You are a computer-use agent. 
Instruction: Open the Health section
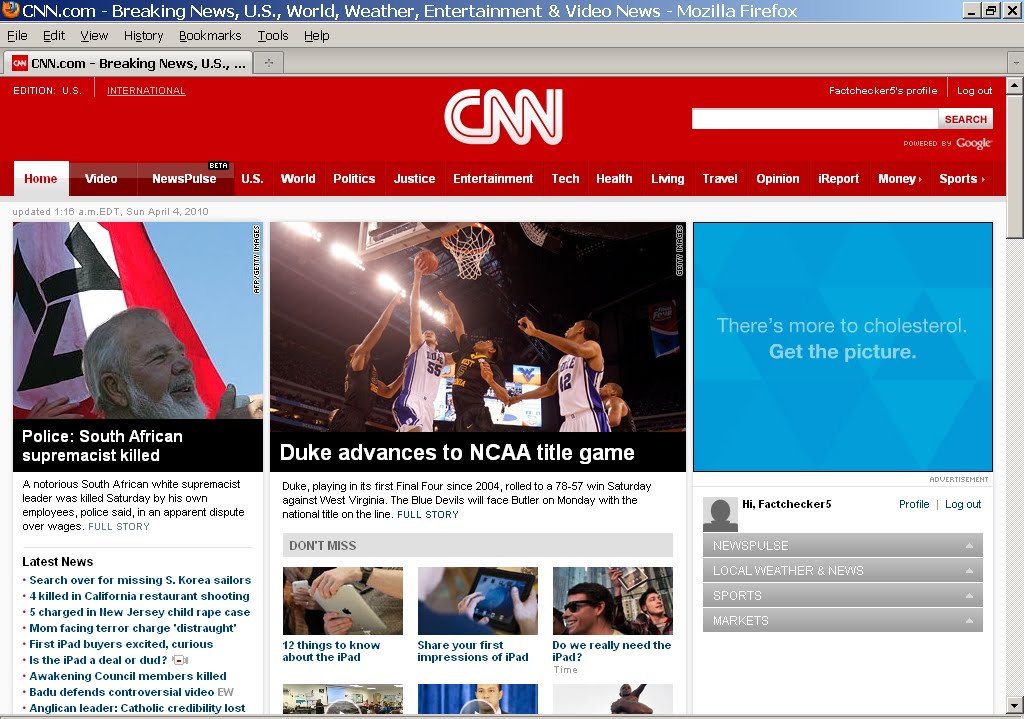pyautogui.click(x=614, y=178)
